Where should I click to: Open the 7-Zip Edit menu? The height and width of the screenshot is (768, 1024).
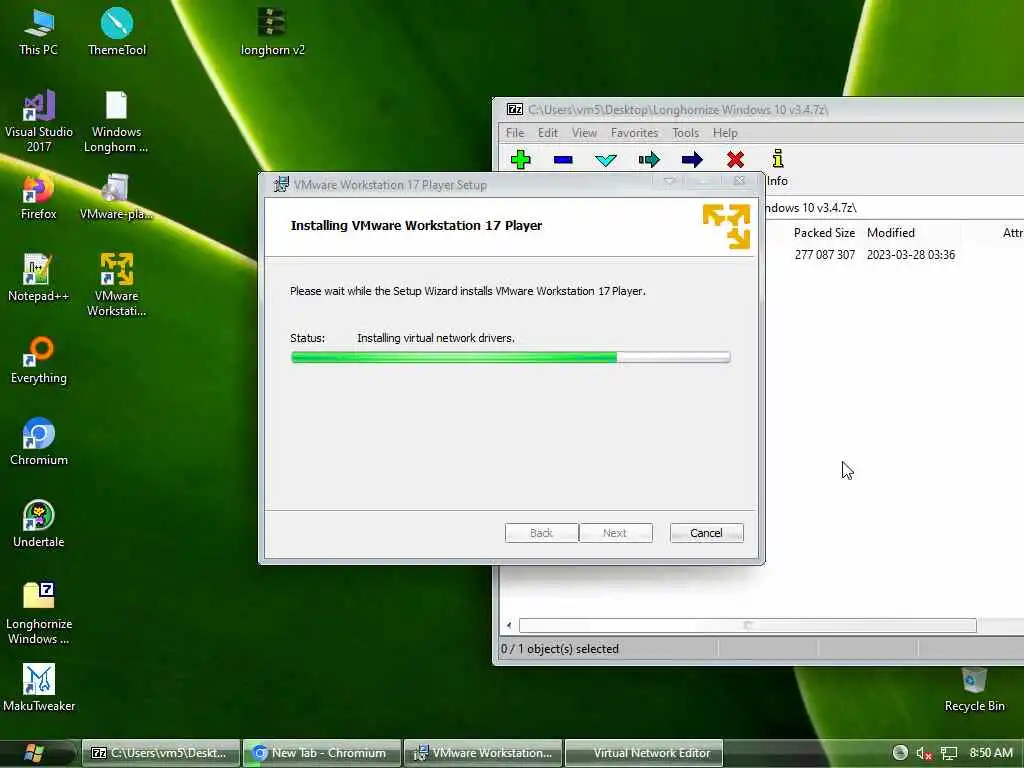(x=547, y=133)
